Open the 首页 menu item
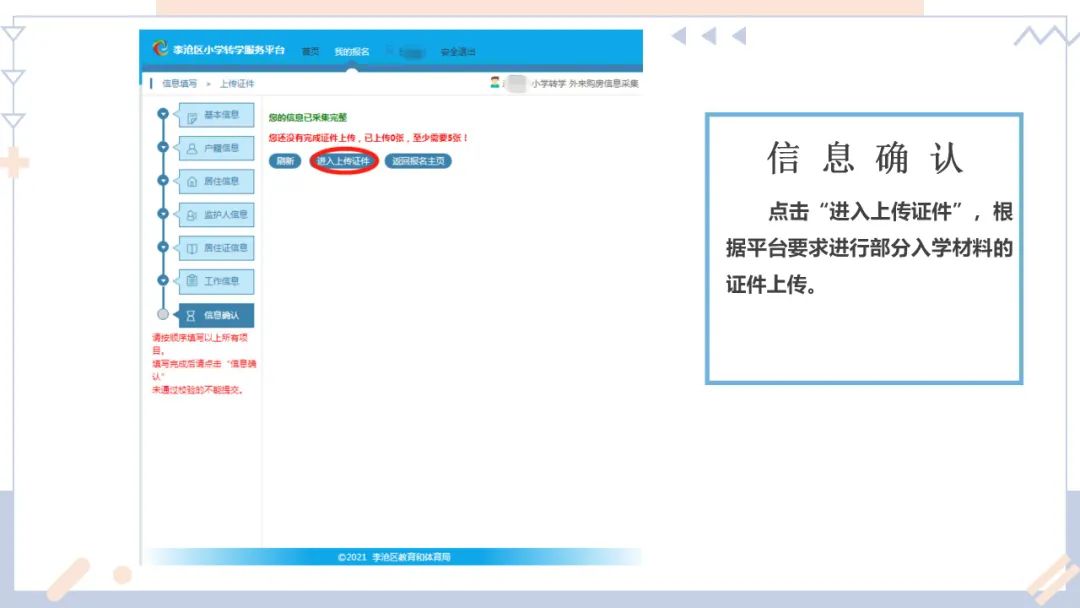1080x608 pixels. [311, 51]
